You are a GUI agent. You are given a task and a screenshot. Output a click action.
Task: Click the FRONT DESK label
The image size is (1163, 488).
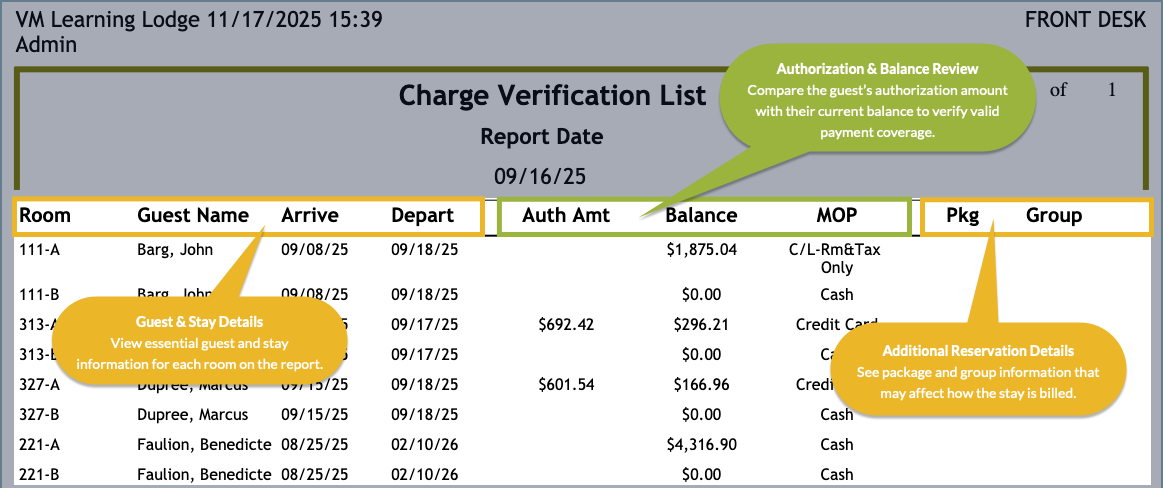(1085, 20)
